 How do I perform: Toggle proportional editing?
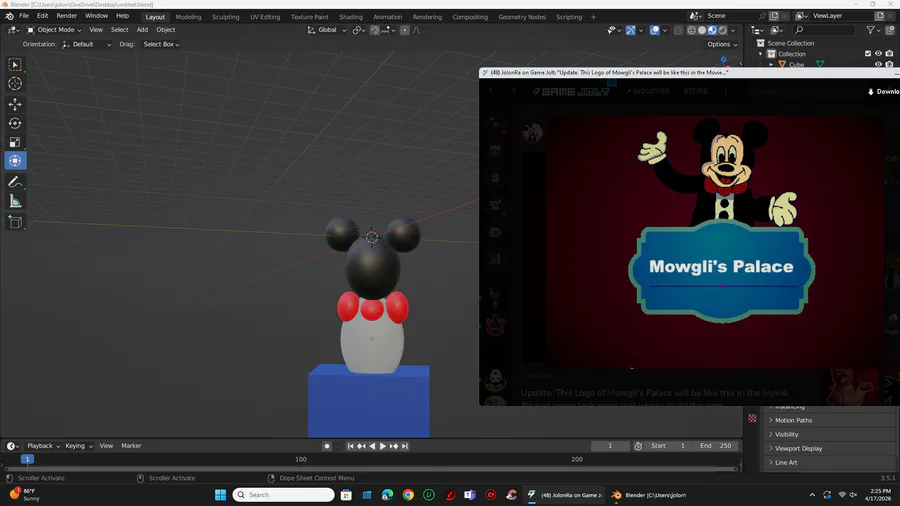click(x=405, y=30)
